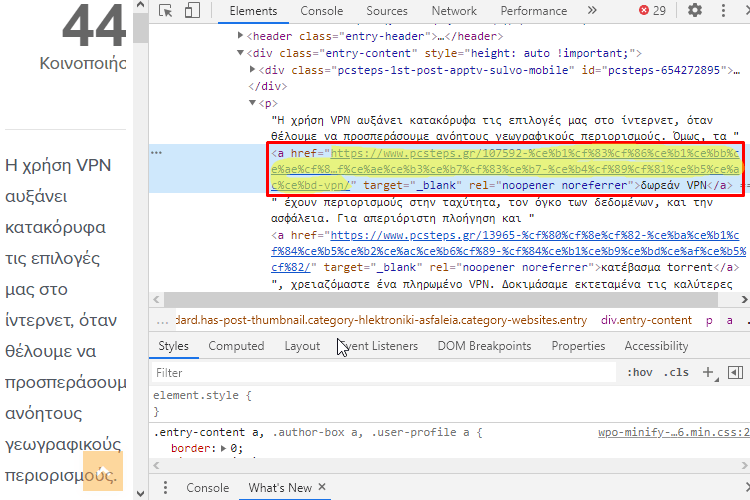Click the .entry-content a selector text
Viewport: 750px width, 500px height.
(x=209, y=433)
